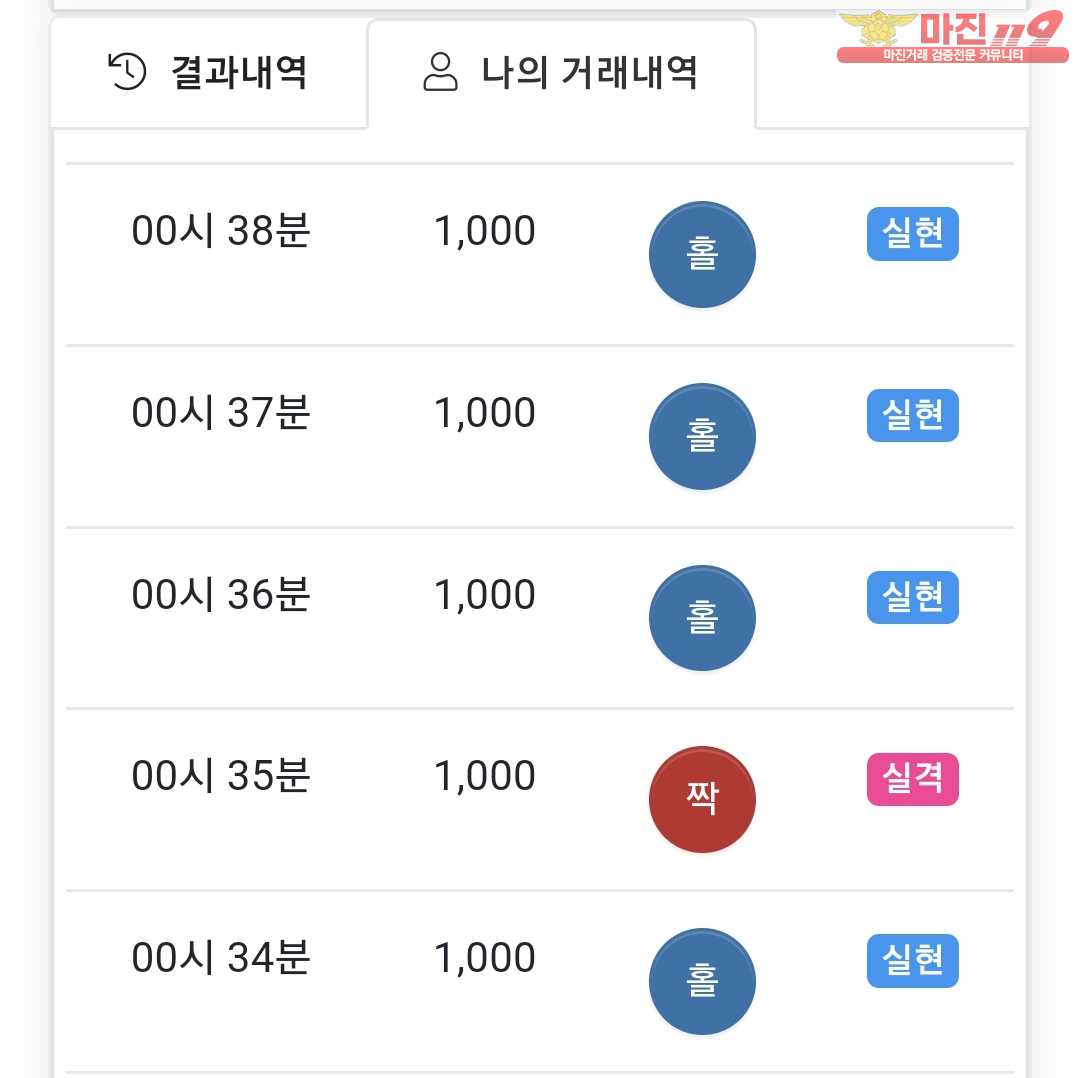Click the 마진119 logo
The image size is (1080, 1078).
(950, 37)
